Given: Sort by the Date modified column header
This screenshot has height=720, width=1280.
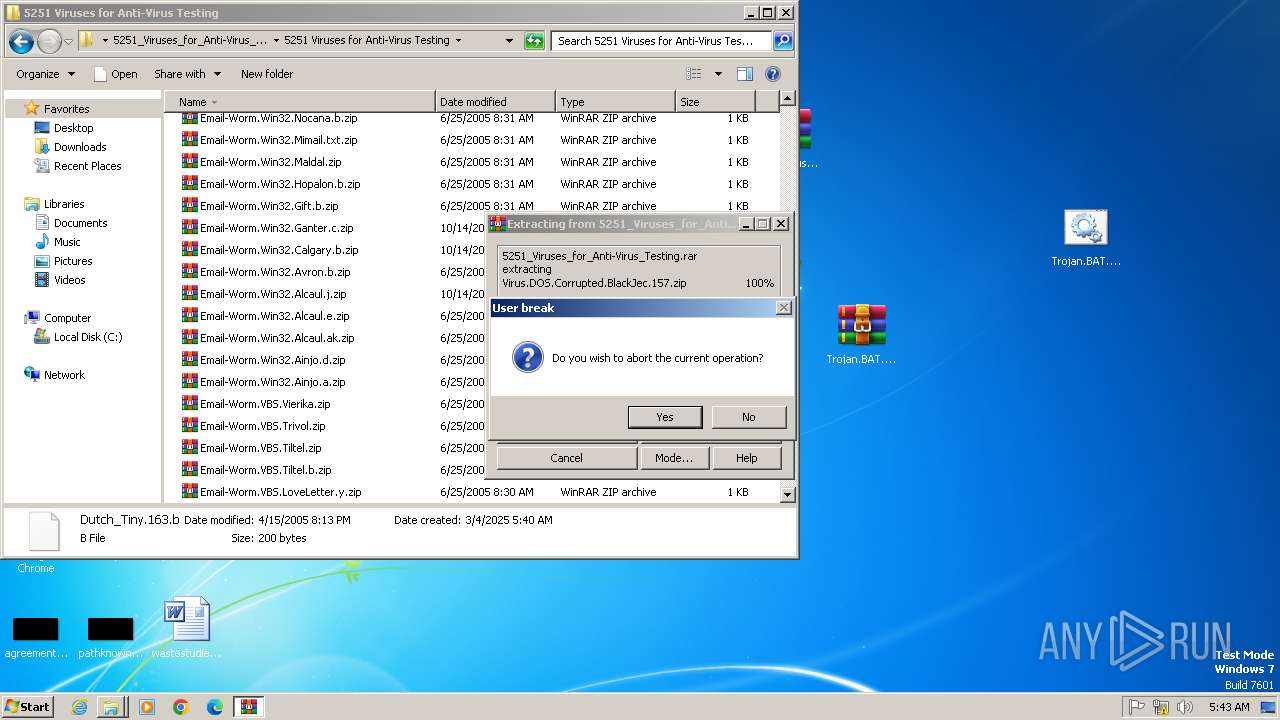Looking at the screenshot, I should 496,102.
